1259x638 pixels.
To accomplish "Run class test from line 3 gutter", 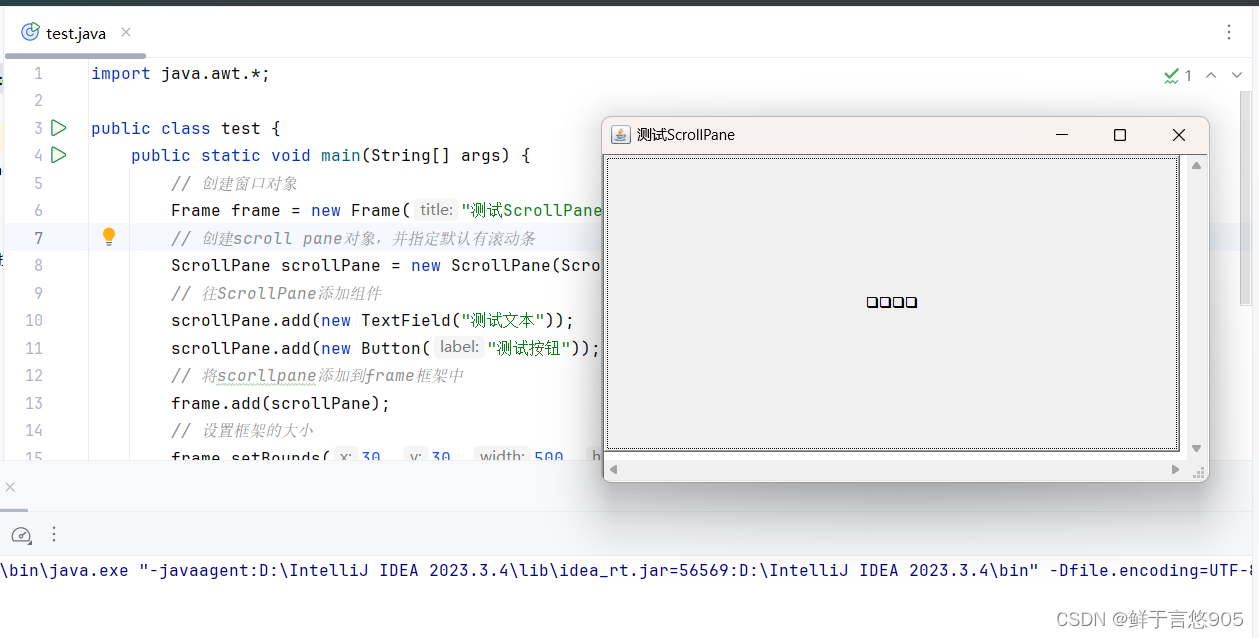I will tap(59, 128).
